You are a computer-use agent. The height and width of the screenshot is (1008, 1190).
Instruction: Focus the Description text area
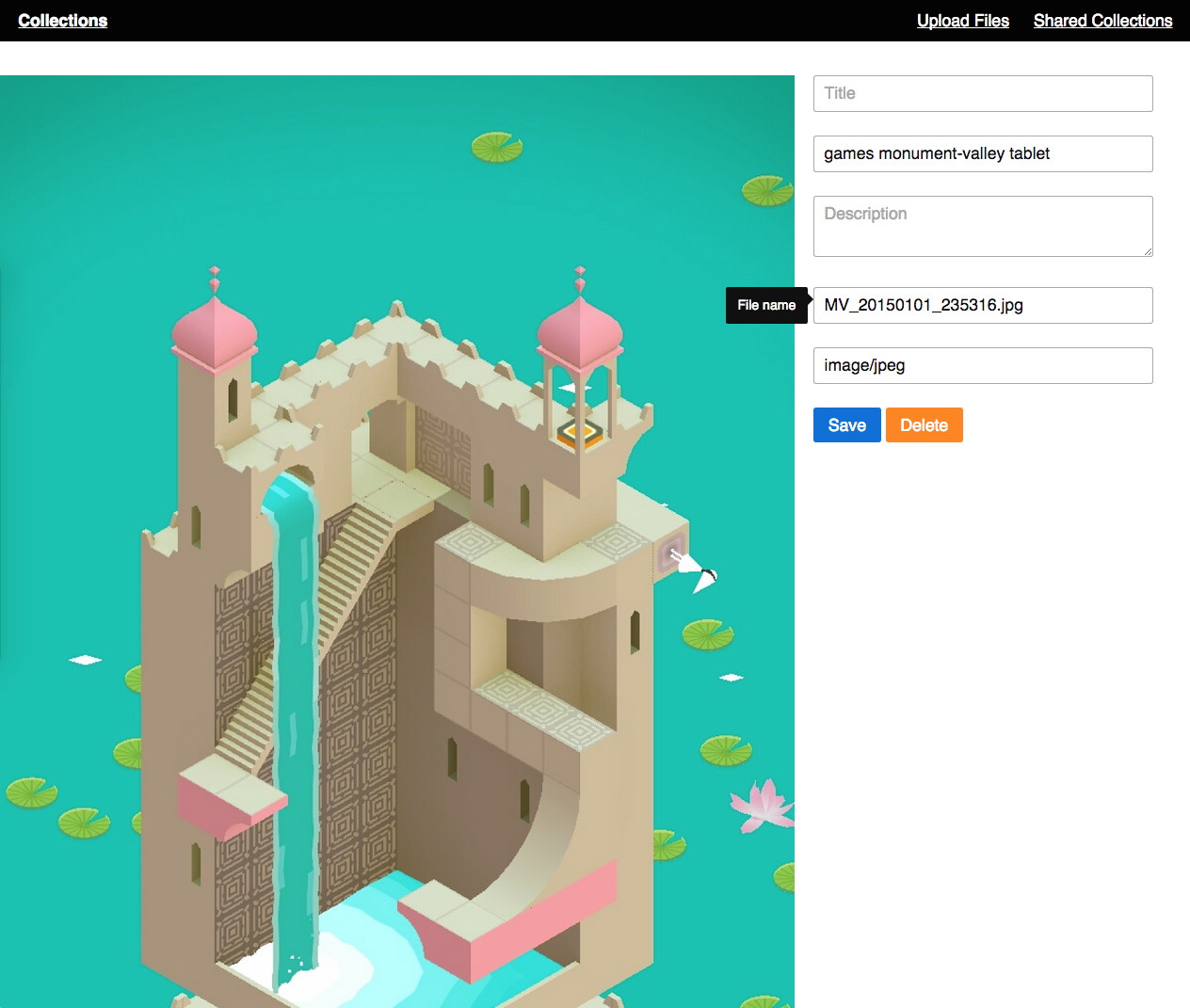click(983, 226)
